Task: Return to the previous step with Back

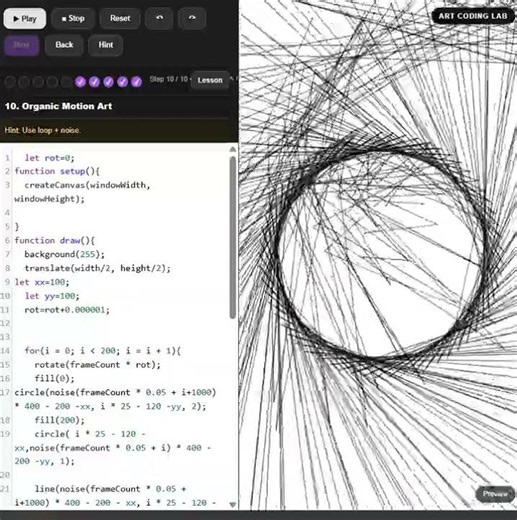Action: pos(64,45)
